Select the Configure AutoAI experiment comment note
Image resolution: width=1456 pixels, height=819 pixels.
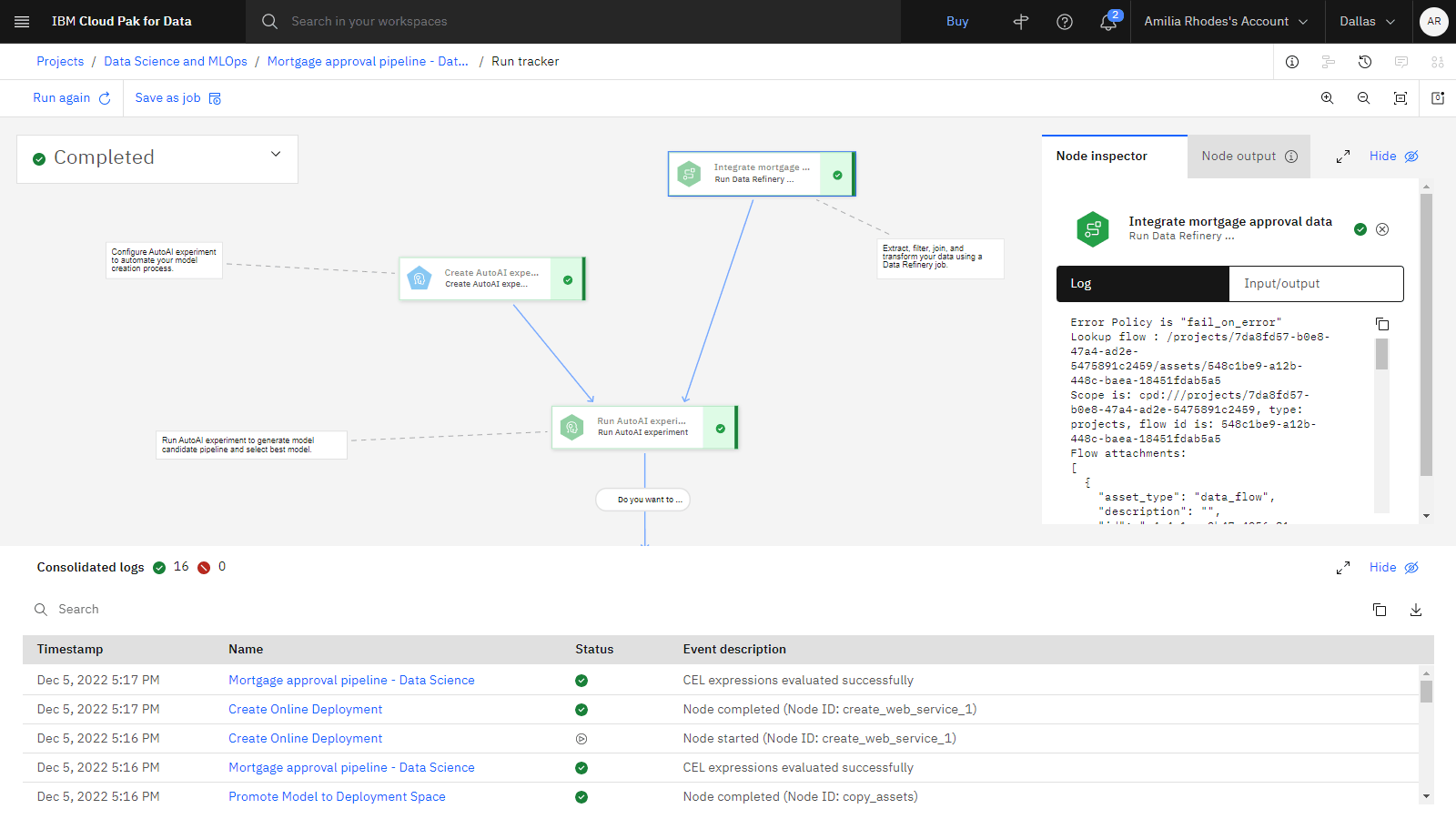coord(165,260)
